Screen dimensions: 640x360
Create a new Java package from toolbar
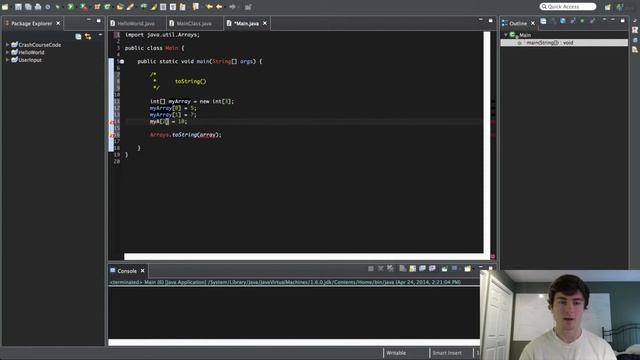click(x=97, y=7)
